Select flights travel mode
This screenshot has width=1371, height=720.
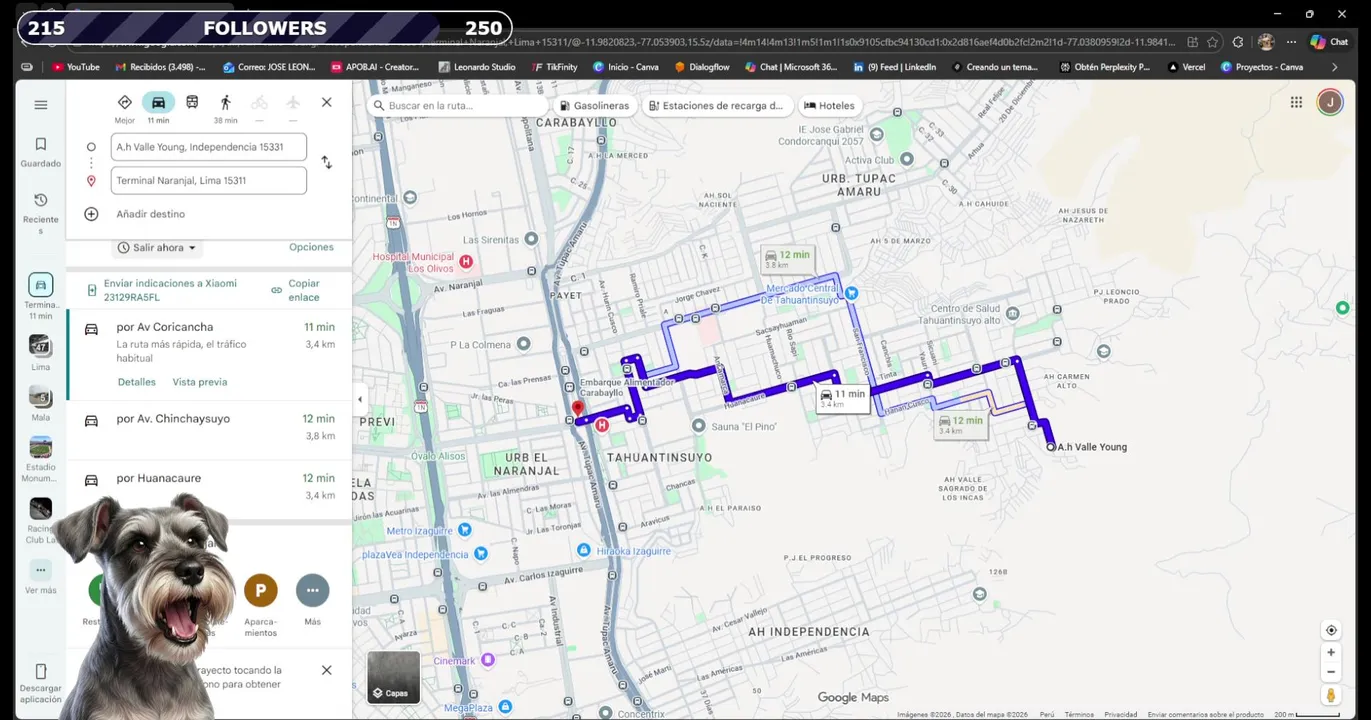pyautogui.click(x=293, y=102)
